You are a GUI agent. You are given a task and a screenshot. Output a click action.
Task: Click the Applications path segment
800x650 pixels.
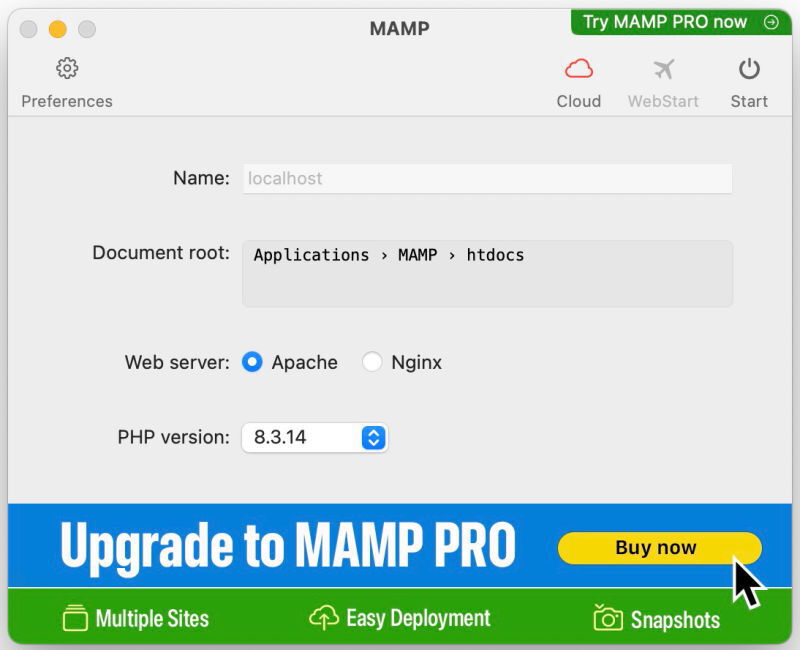311,255
